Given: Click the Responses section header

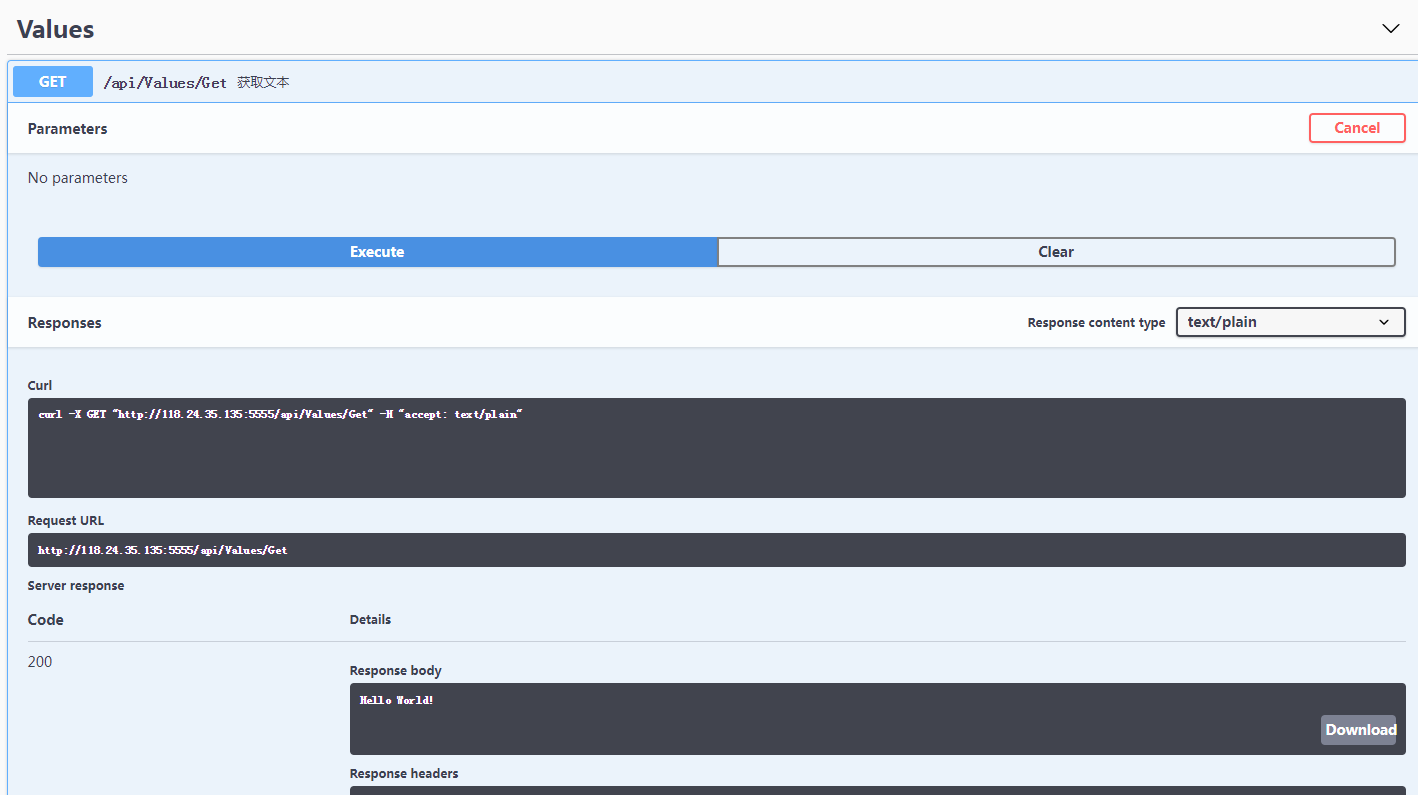Looking at the screenshot, I should [x=65, y=323].
